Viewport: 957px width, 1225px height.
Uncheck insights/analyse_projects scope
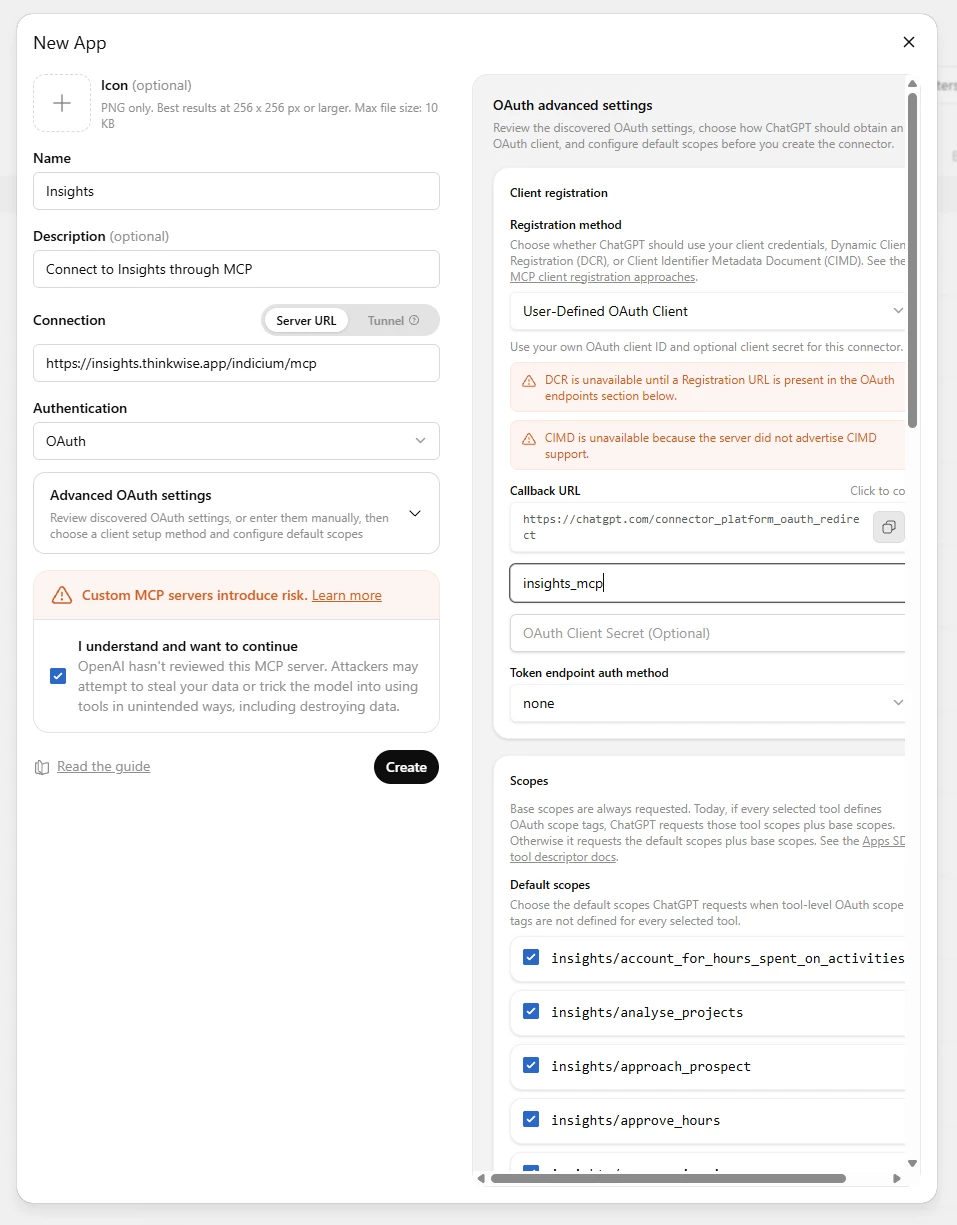click(531, 1012)
